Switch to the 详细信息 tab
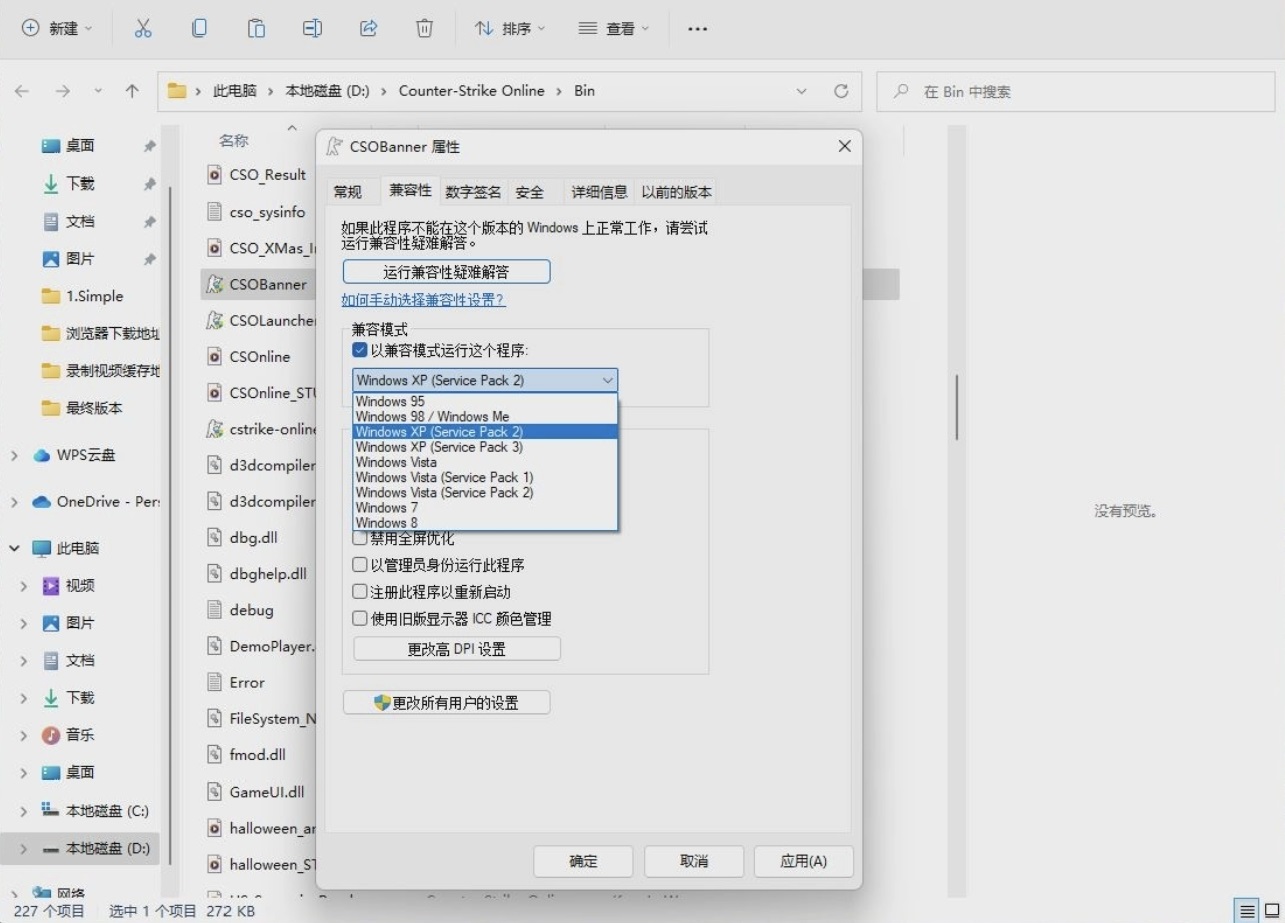This screenshot has height=923, width=1285. click(600, 192)
